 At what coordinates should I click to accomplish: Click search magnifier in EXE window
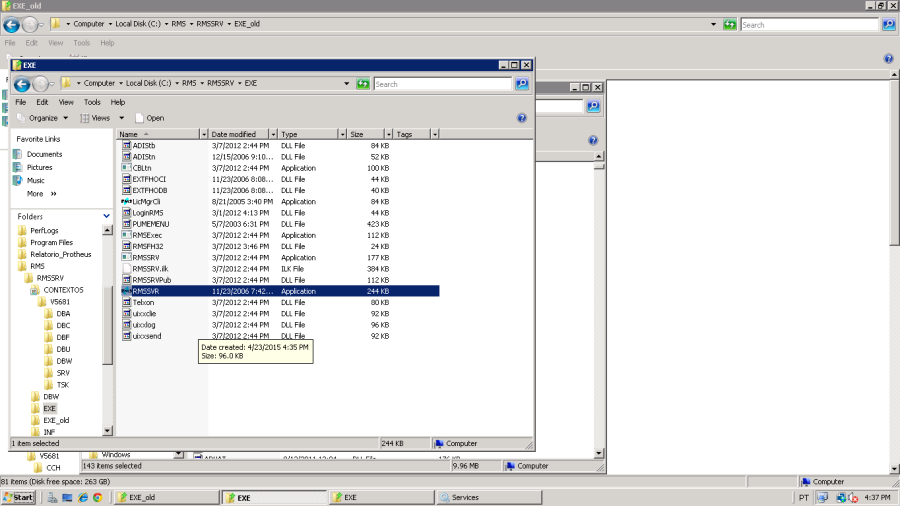pos(522,84)
